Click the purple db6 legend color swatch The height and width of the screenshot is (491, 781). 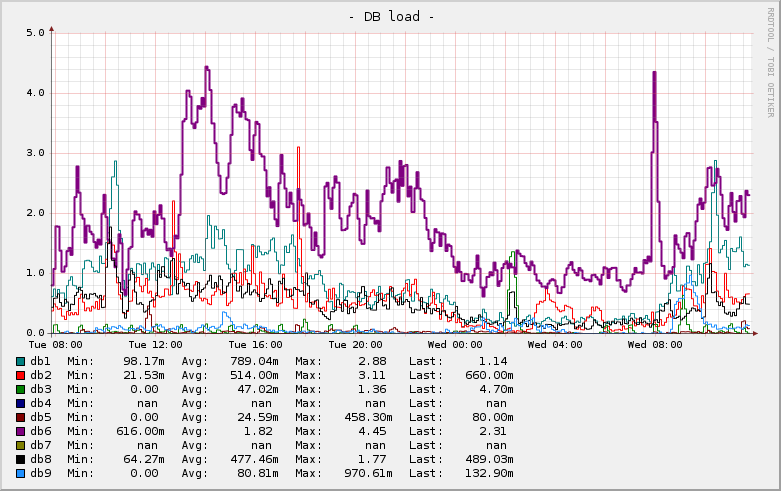pos(21,431)
